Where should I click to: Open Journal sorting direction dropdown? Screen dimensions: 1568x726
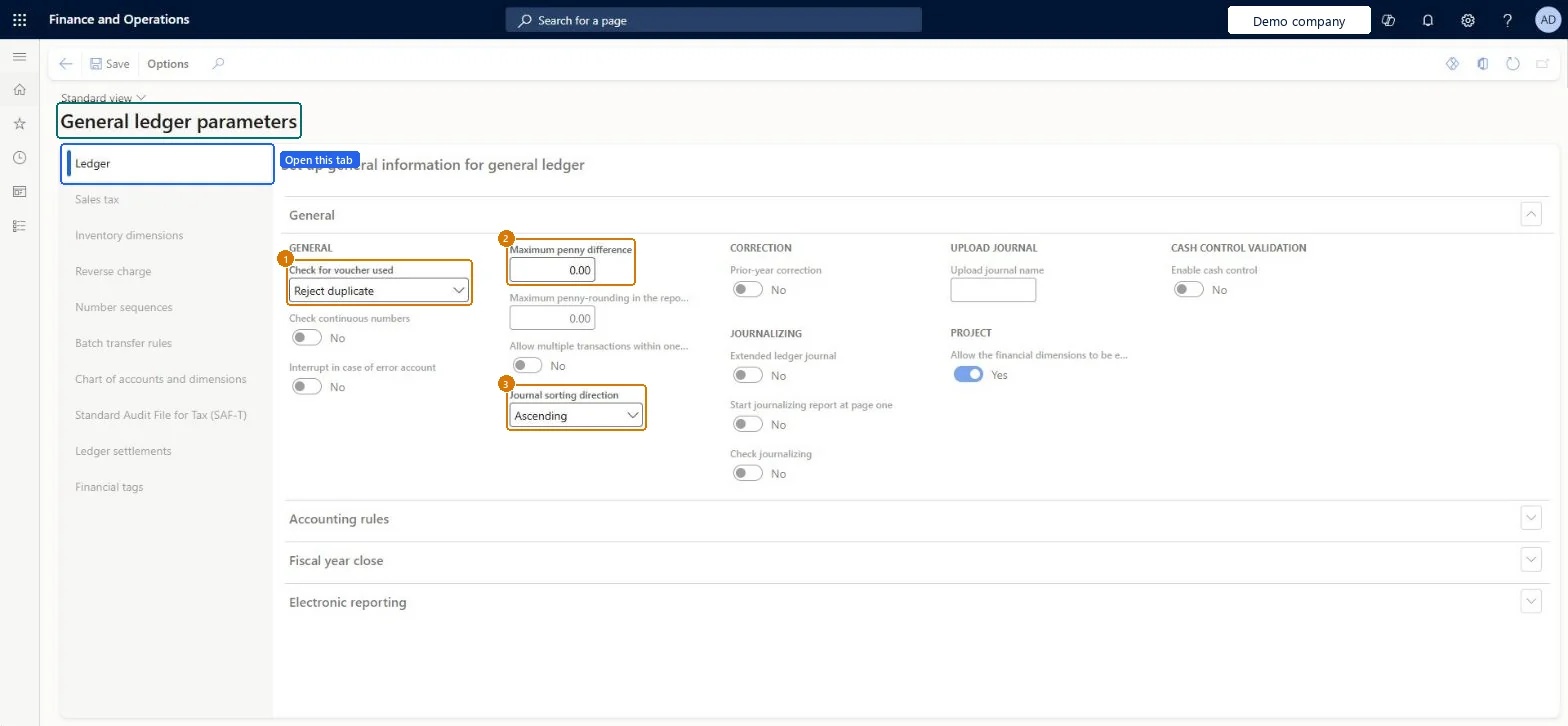576,415
